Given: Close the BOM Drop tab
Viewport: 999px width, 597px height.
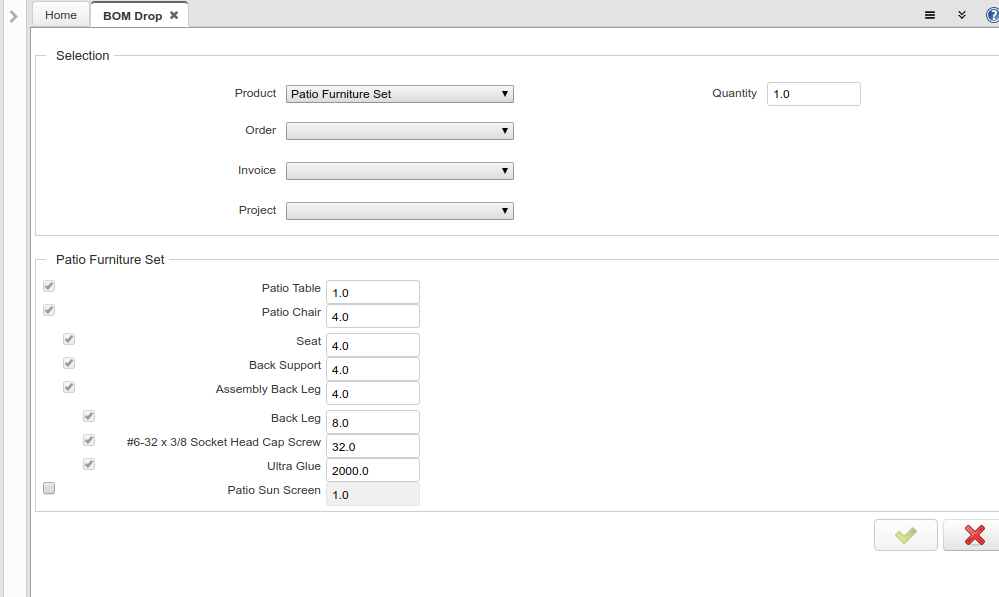Looking at the screenshot, I should pyautogui.click(x=174, y=16).
